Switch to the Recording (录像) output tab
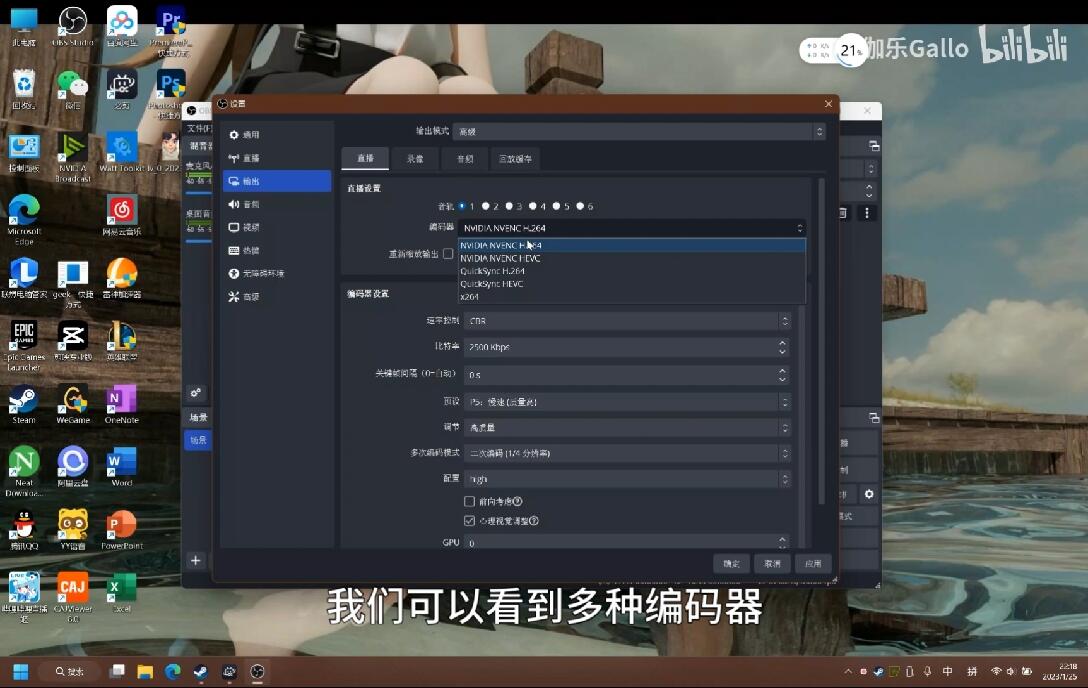This screenshot has width=1088, height=688. coord(415,158)
